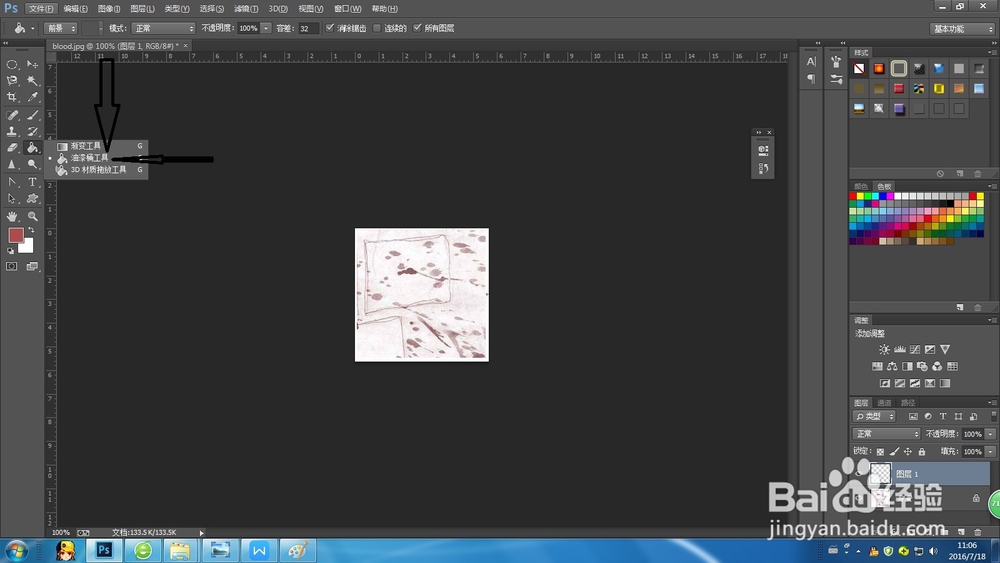Viewport: 1000px width, 563px height.
Task: Select the Elliptical Marquee tool
Action: 12,64
